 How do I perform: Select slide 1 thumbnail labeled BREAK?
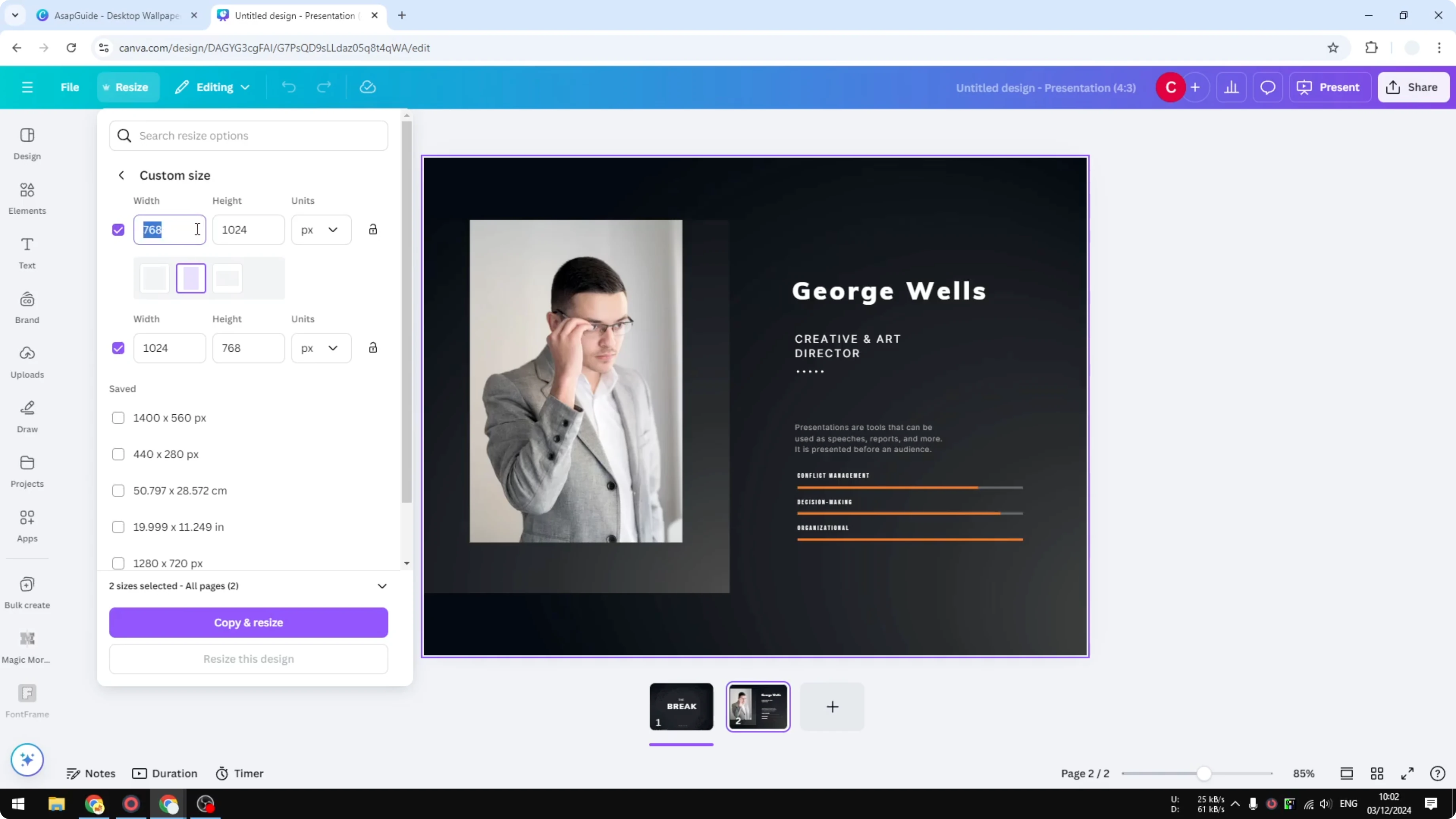(681, 706)
